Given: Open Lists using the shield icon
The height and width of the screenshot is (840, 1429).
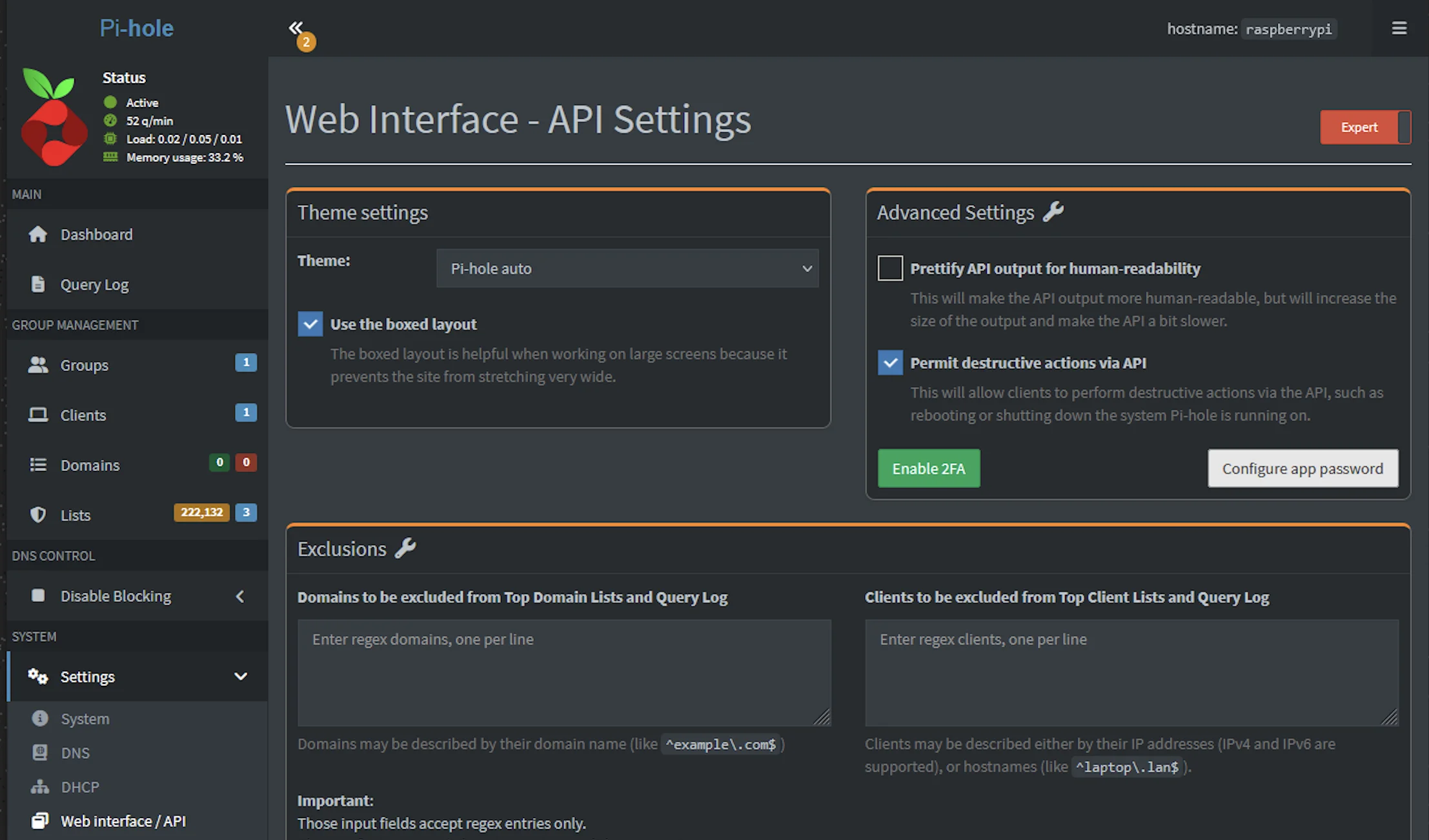Looking at the screenshot, I should [39, 514].
